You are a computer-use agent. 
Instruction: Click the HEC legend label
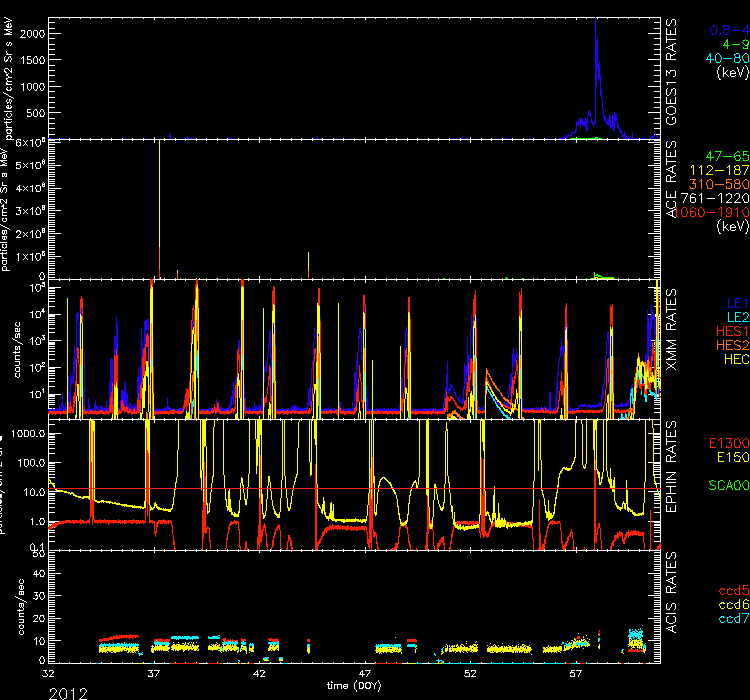click(x=734, y=358)
